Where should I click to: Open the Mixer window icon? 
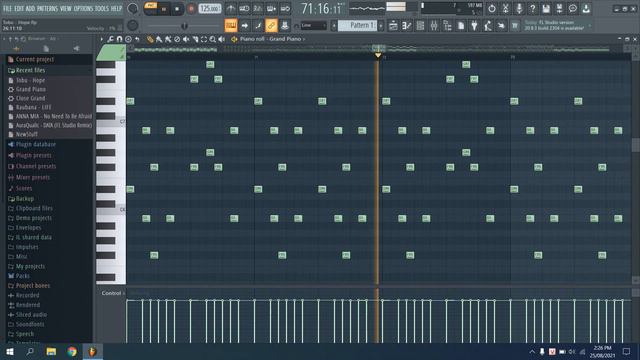(433, 26)
